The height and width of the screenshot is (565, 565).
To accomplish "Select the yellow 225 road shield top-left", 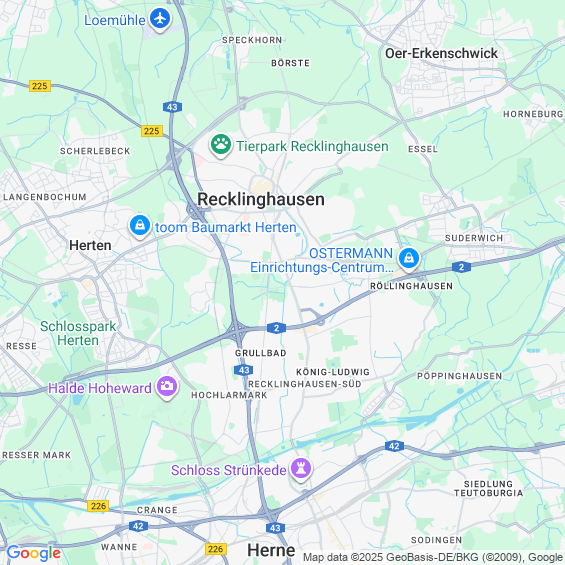I will 40,86.
